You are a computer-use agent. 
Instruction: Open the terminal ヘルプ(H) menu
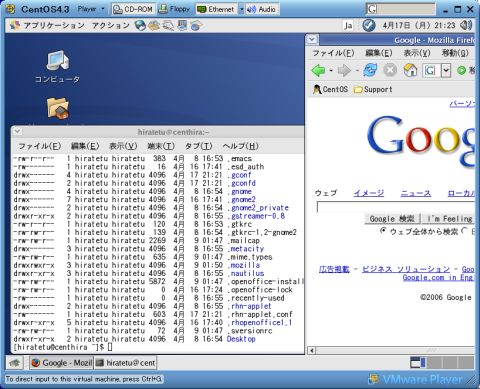(x=240, y=146)
